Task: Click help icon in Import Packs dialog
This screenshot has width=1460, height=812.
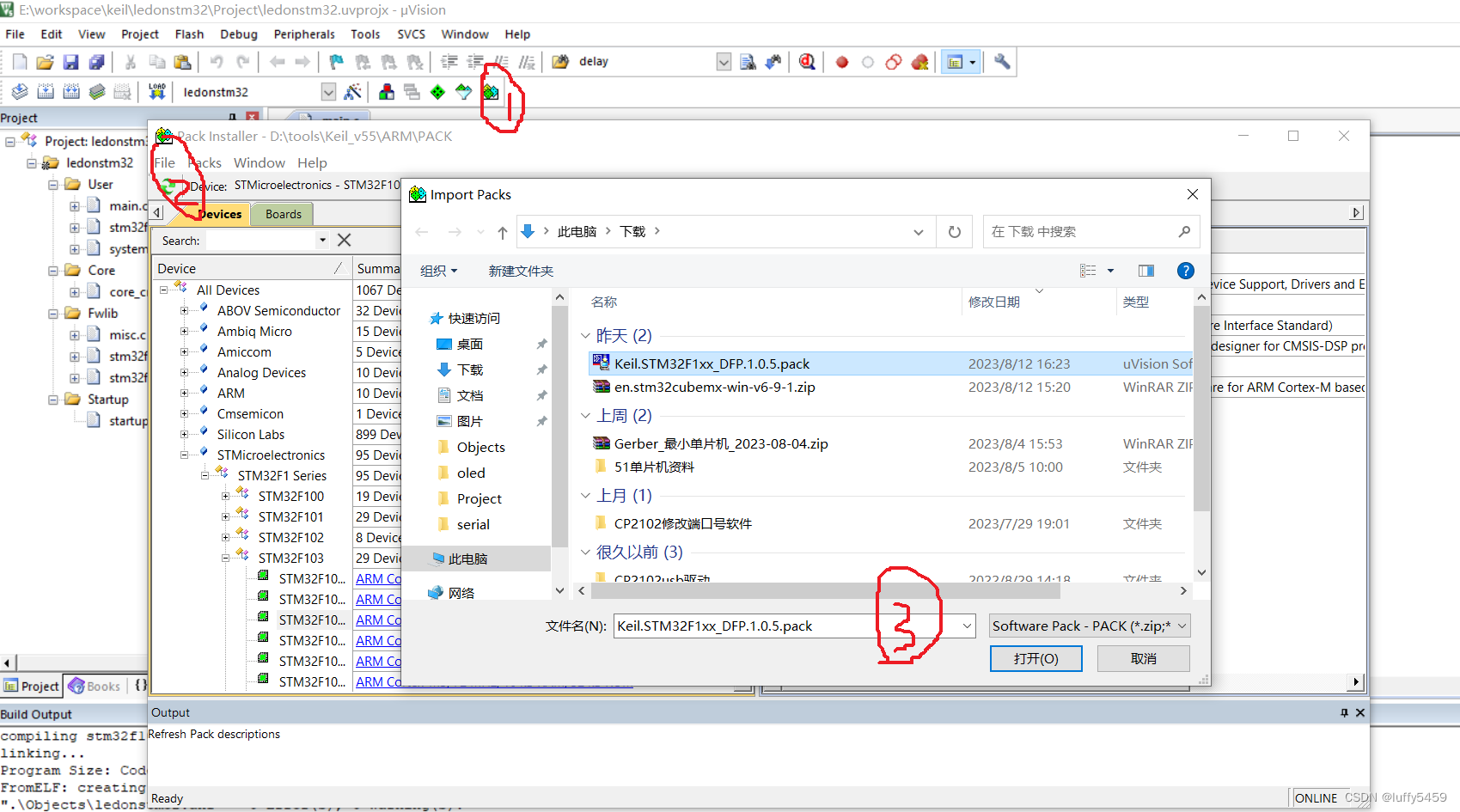Action: click(x=1186, y=271)
